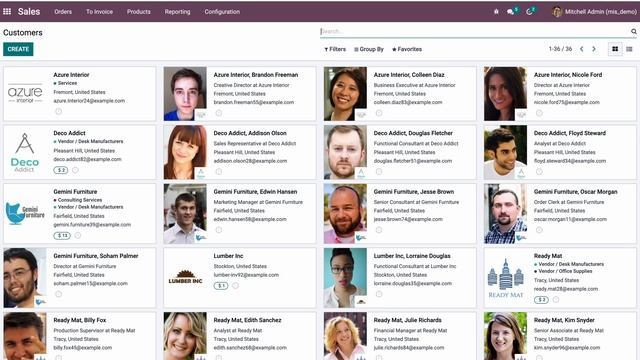Screen dimensions: 640x360
Task: Open Mitchell Admin user menu
Action: pyautogui.click(x=594, y=12)
